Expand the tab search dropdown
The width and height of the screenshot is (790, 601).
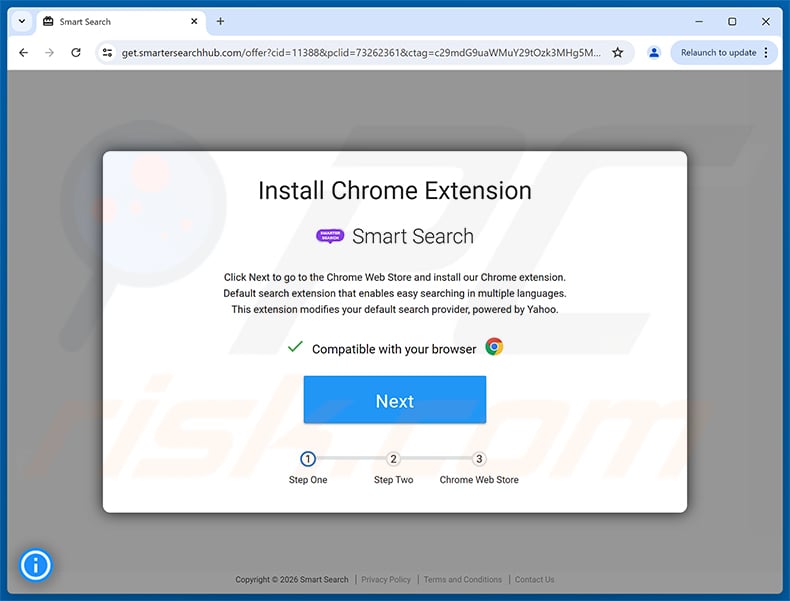coord(22,21)
